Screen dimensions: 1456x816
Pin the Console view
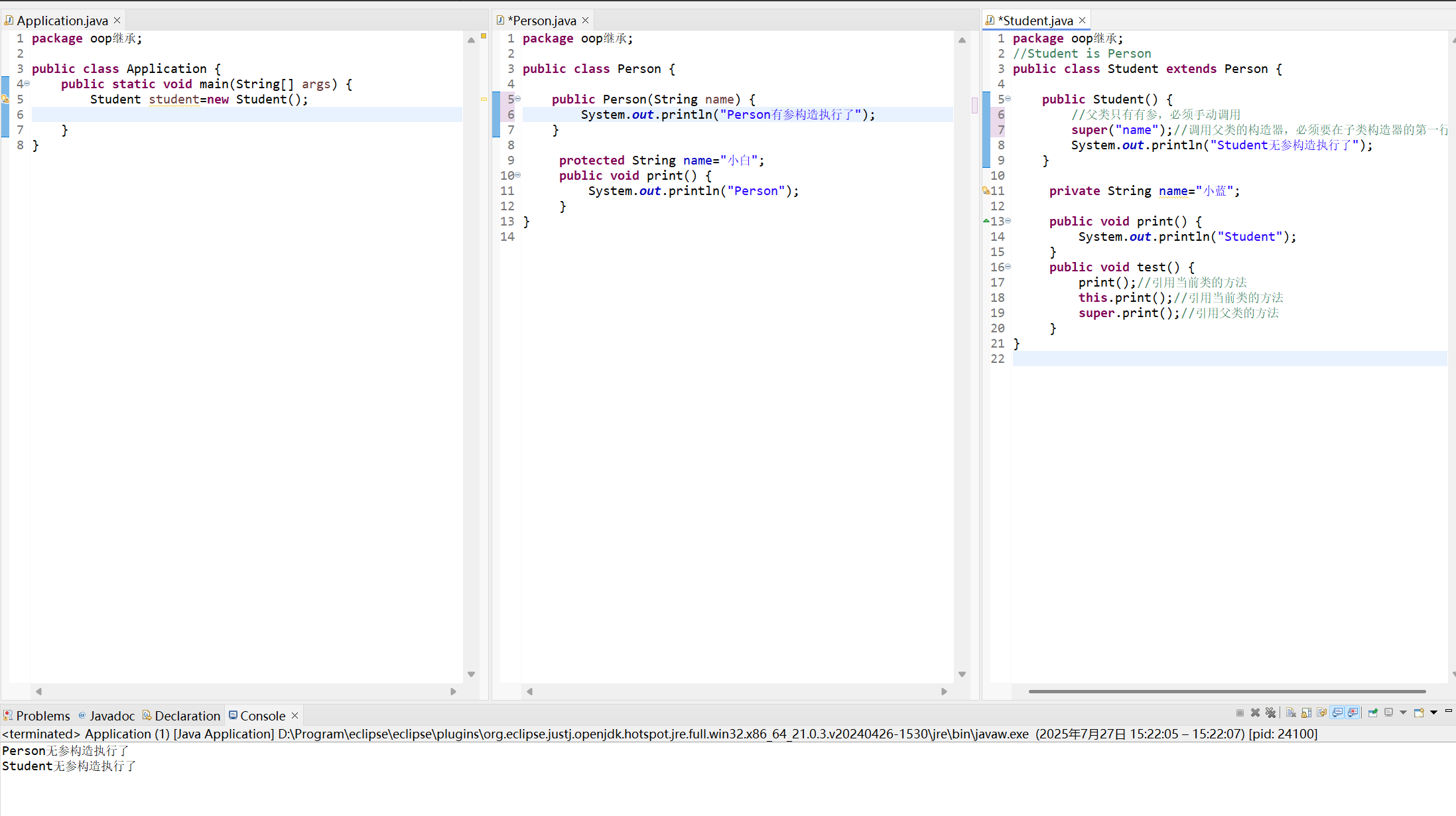coord(1373,713)
